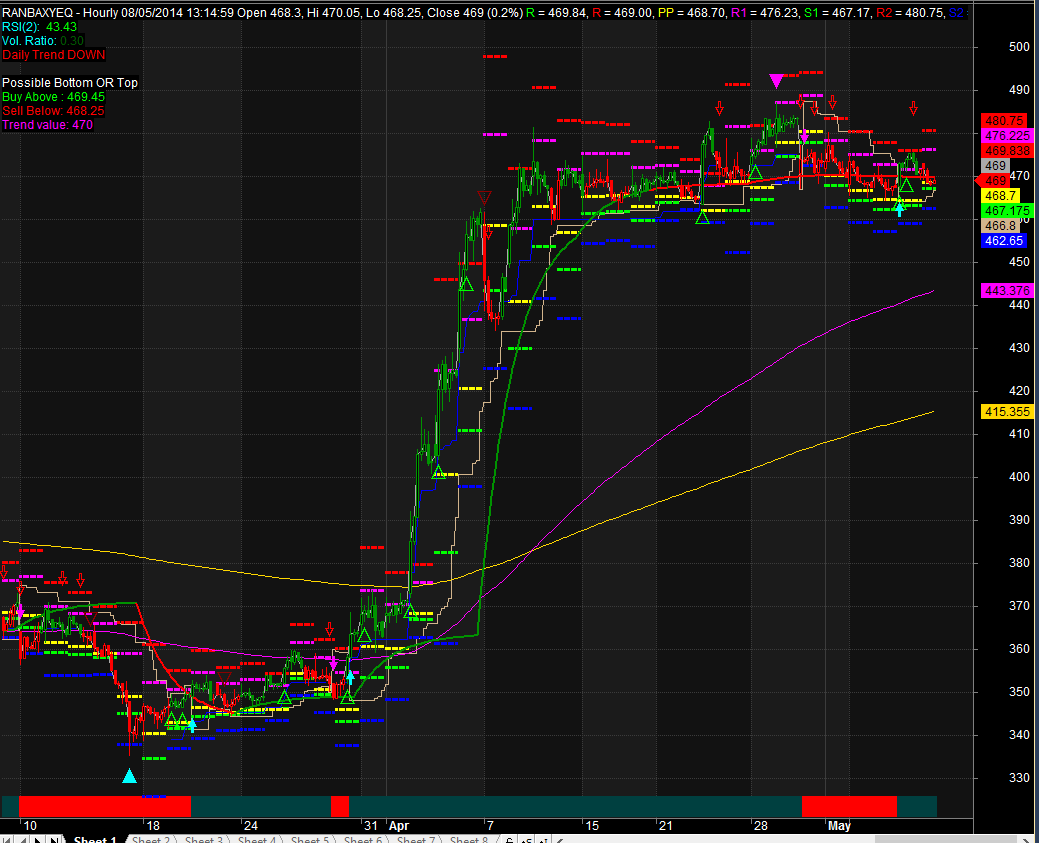Click the red down arrow above April 24 peak

click(720, 108)
